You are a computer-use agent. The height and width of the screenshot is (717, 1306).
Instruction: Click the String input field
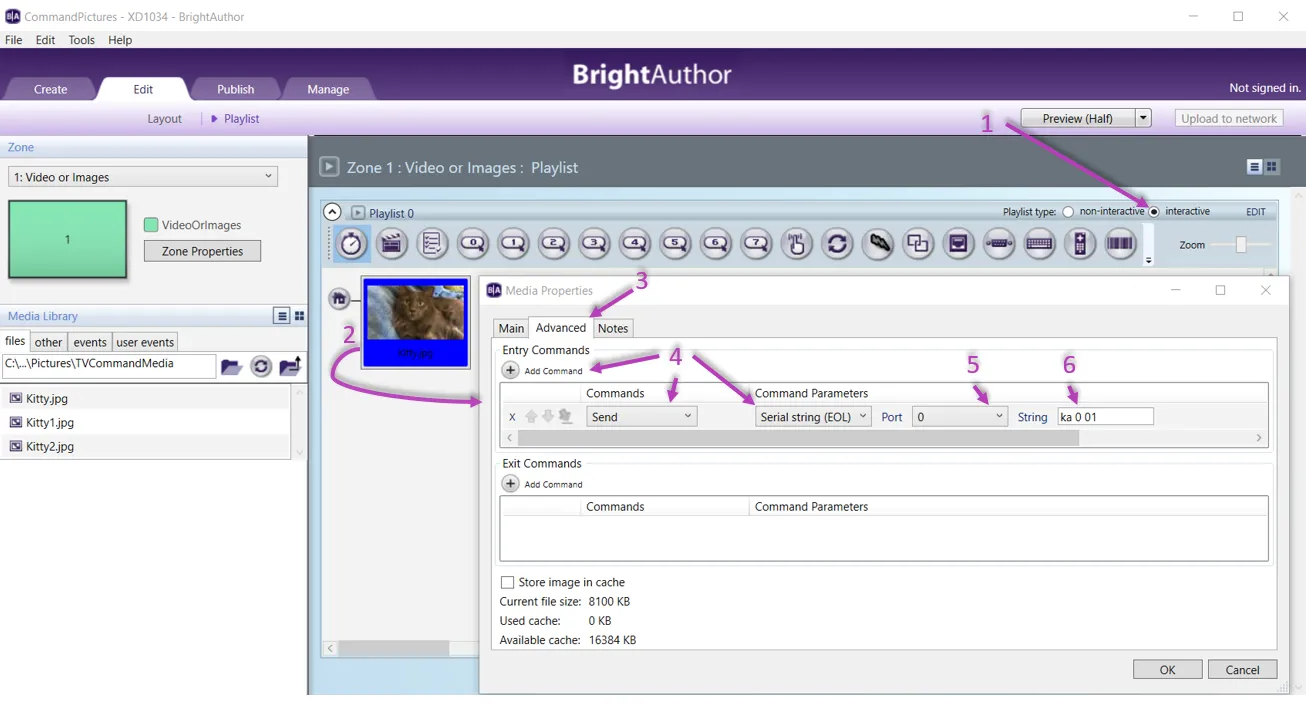[1105, 417]
